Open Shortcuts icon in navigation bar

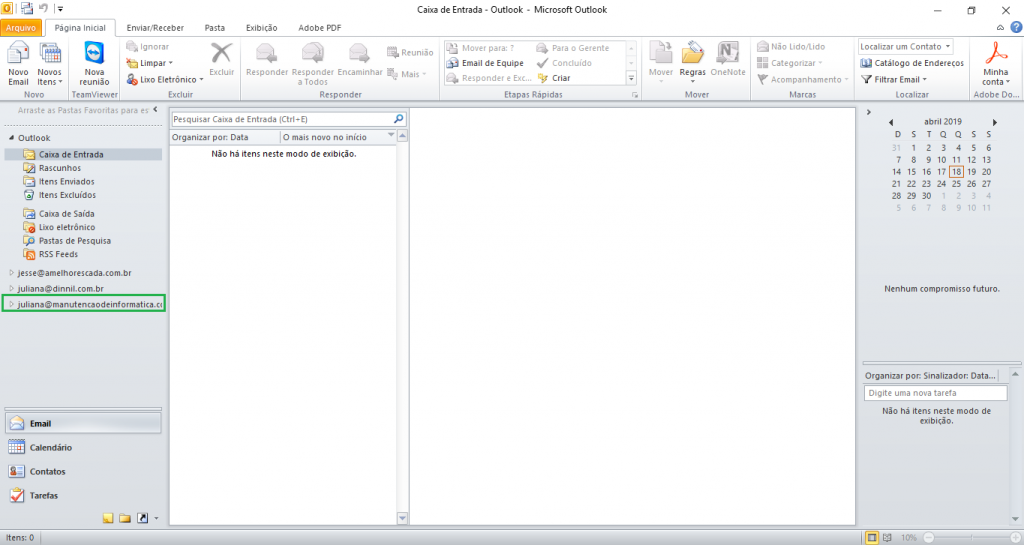pos(142,518)
